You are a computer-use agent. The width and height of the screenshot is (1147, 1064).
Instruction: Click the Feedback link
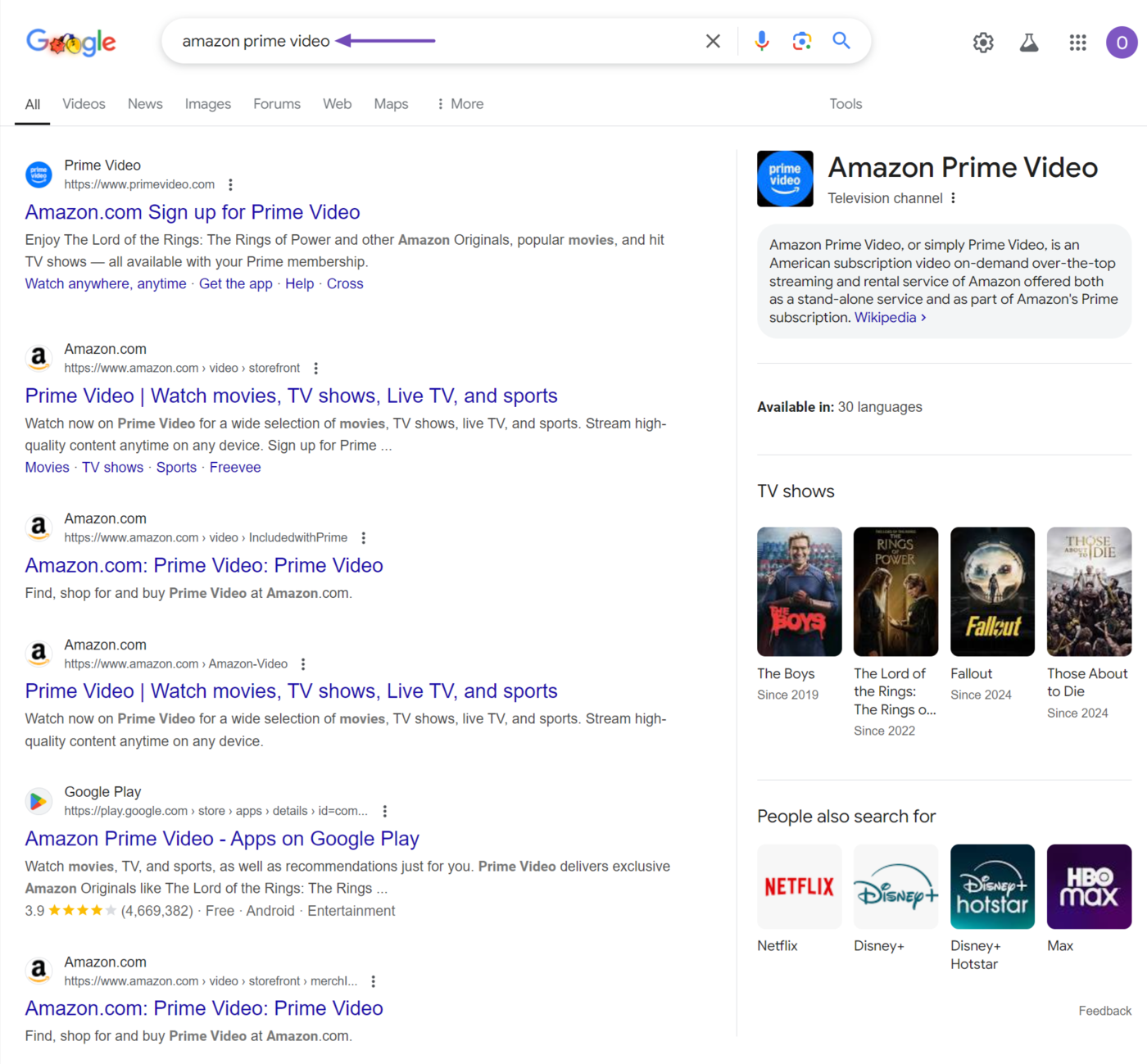[1104, 1011]
